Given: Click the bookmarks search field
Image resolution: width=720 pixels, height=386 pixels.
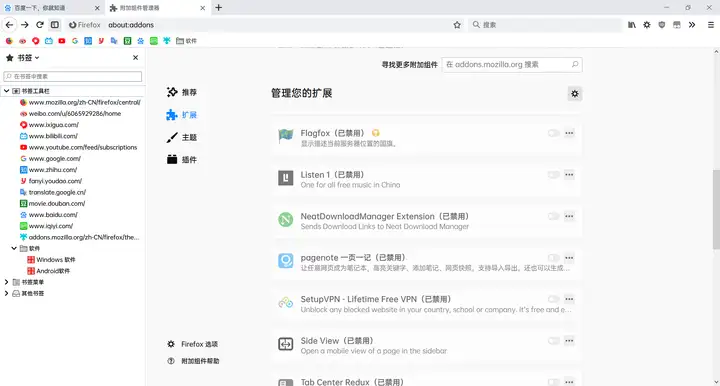Looking at the screenshot, I should 73,76.
